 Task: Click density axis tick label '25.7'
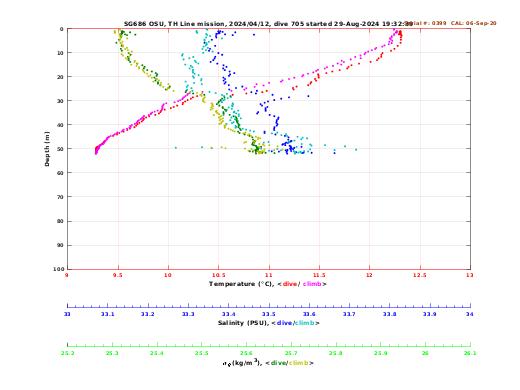(x=291, y=353)
